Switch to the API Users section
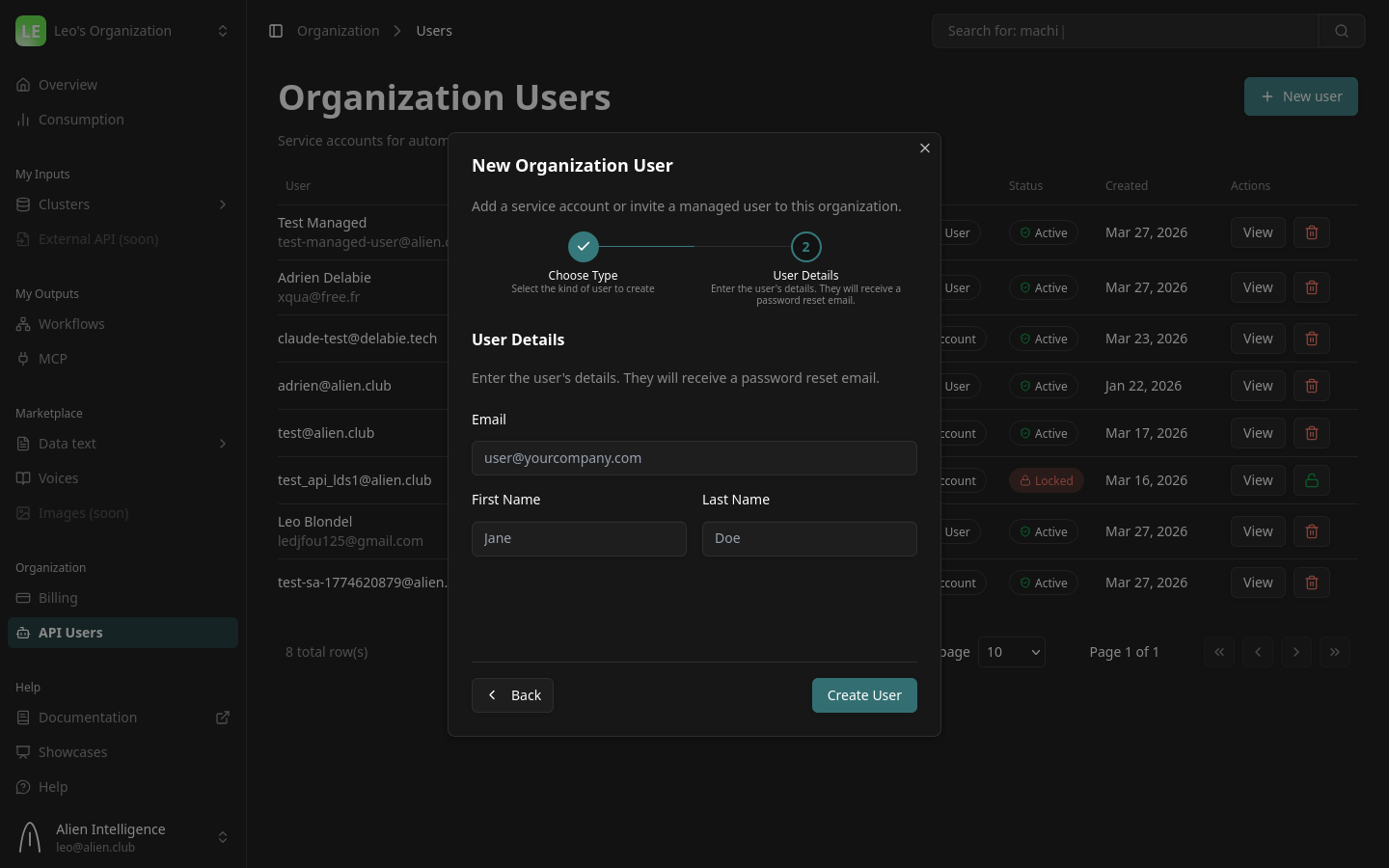The width and height of the screenshot is (1389, 868). click(x=70, y=632)
